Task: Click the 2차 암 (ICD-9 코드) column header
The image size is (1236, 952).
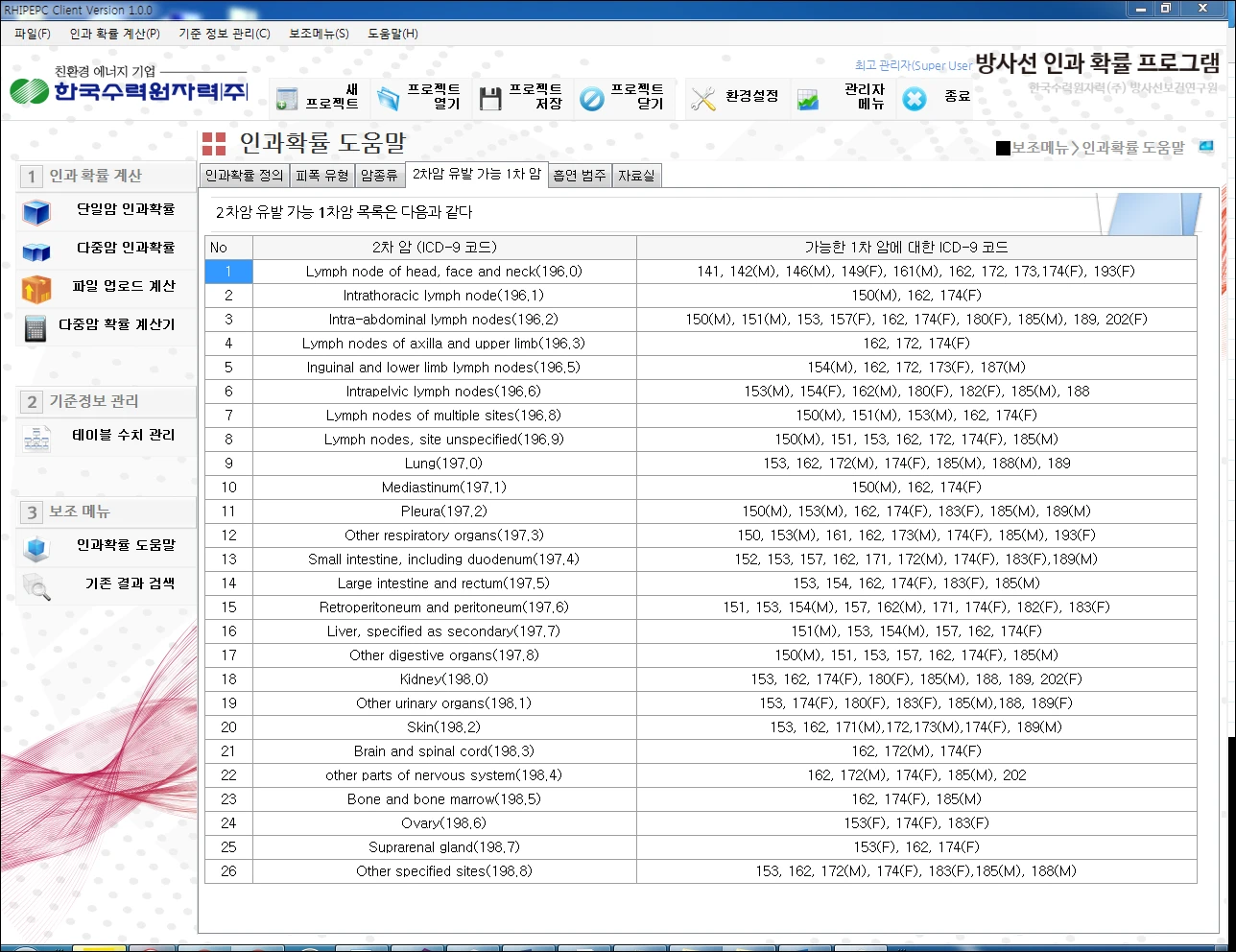Action: point(444,248)
